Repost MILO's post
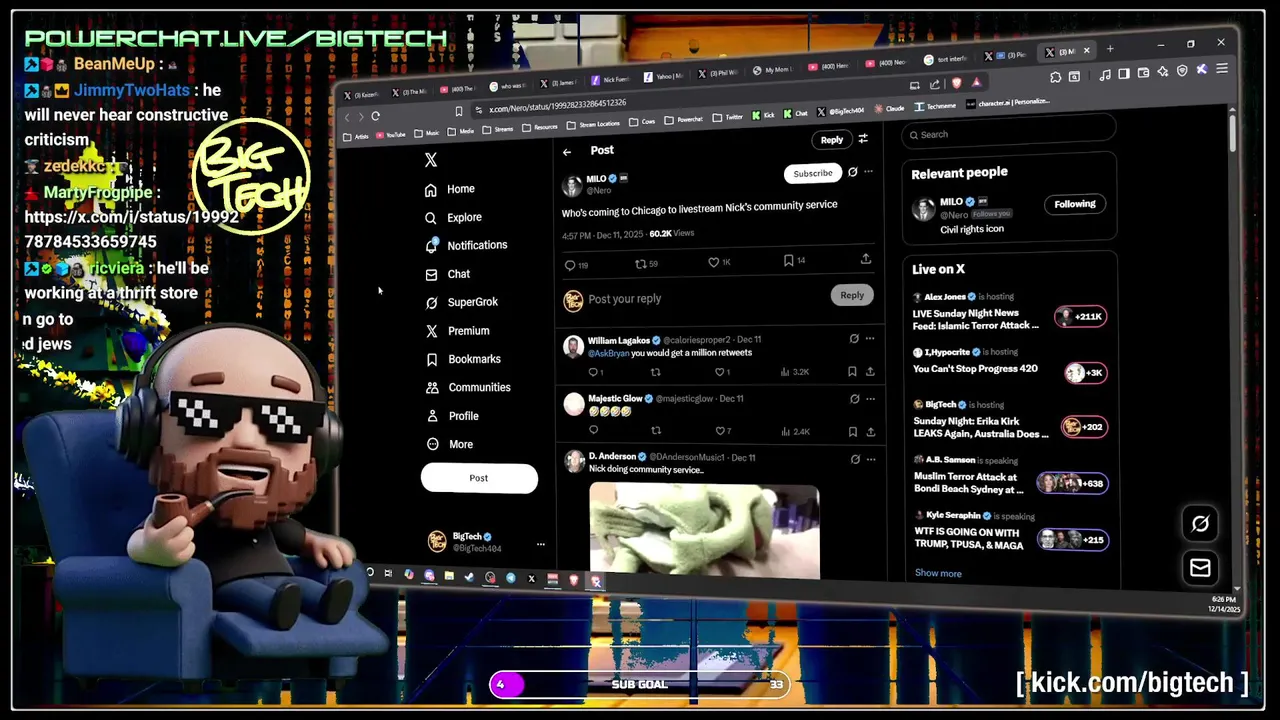1280x720 pixels. pos(641,264)
